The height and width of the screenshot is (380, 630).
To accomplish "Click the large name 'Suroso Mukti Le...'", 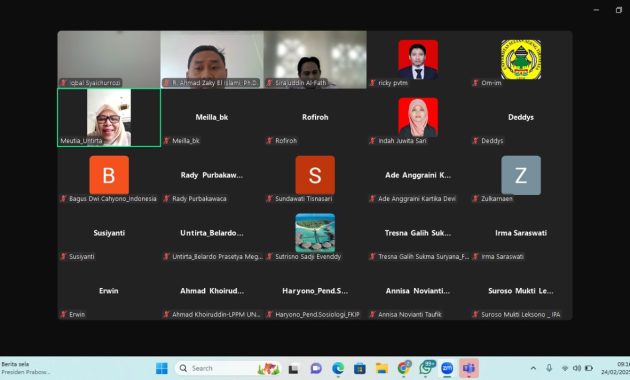I will tap(521, 291).
